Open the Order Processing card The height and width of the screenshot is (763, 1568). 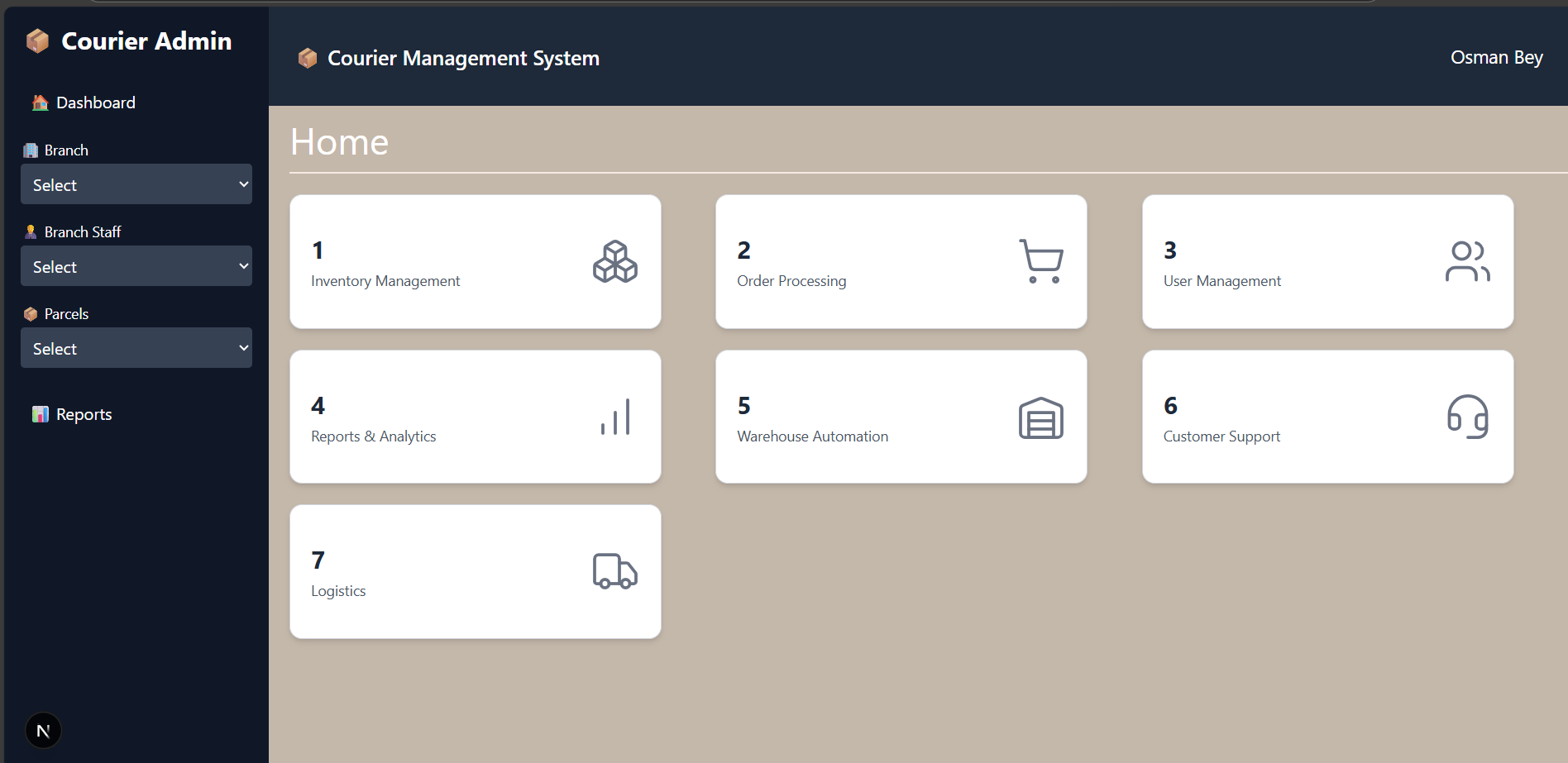pyautogui.click(x=901, y=262)
